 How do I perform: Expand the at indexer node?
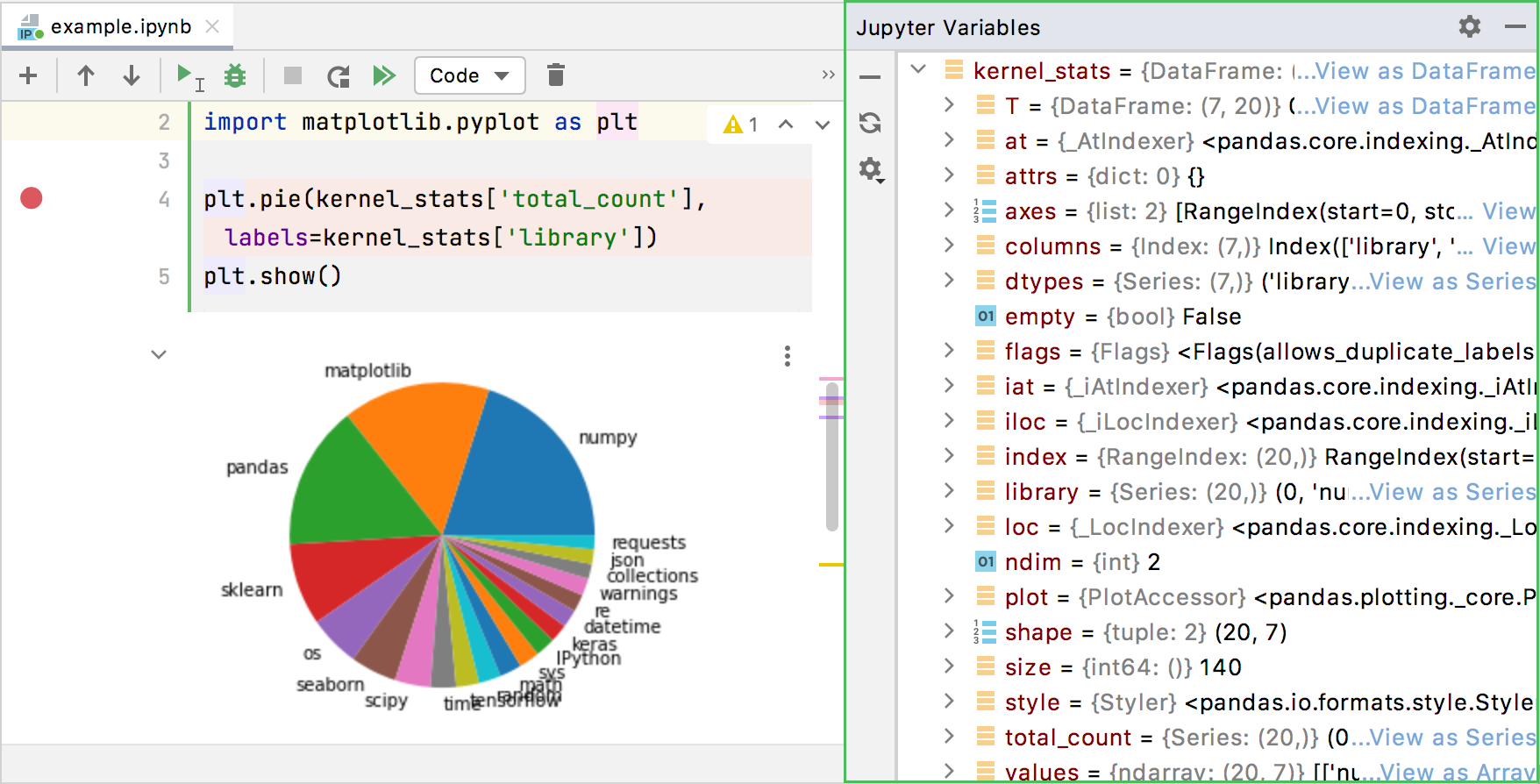pyautogui.click(x=949, y=140)
